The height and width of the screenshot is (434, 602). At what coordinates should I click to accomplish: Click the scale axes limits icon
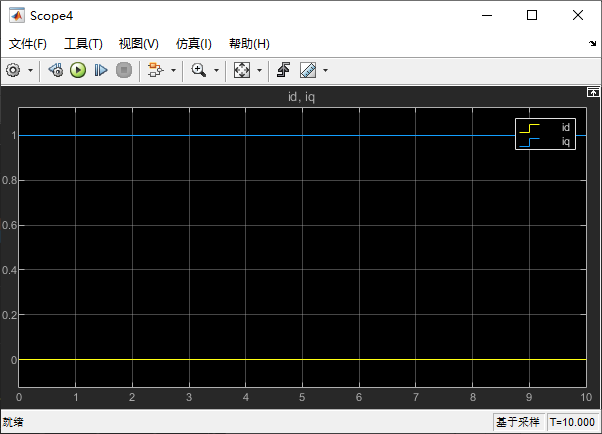[x=242, y=70]
